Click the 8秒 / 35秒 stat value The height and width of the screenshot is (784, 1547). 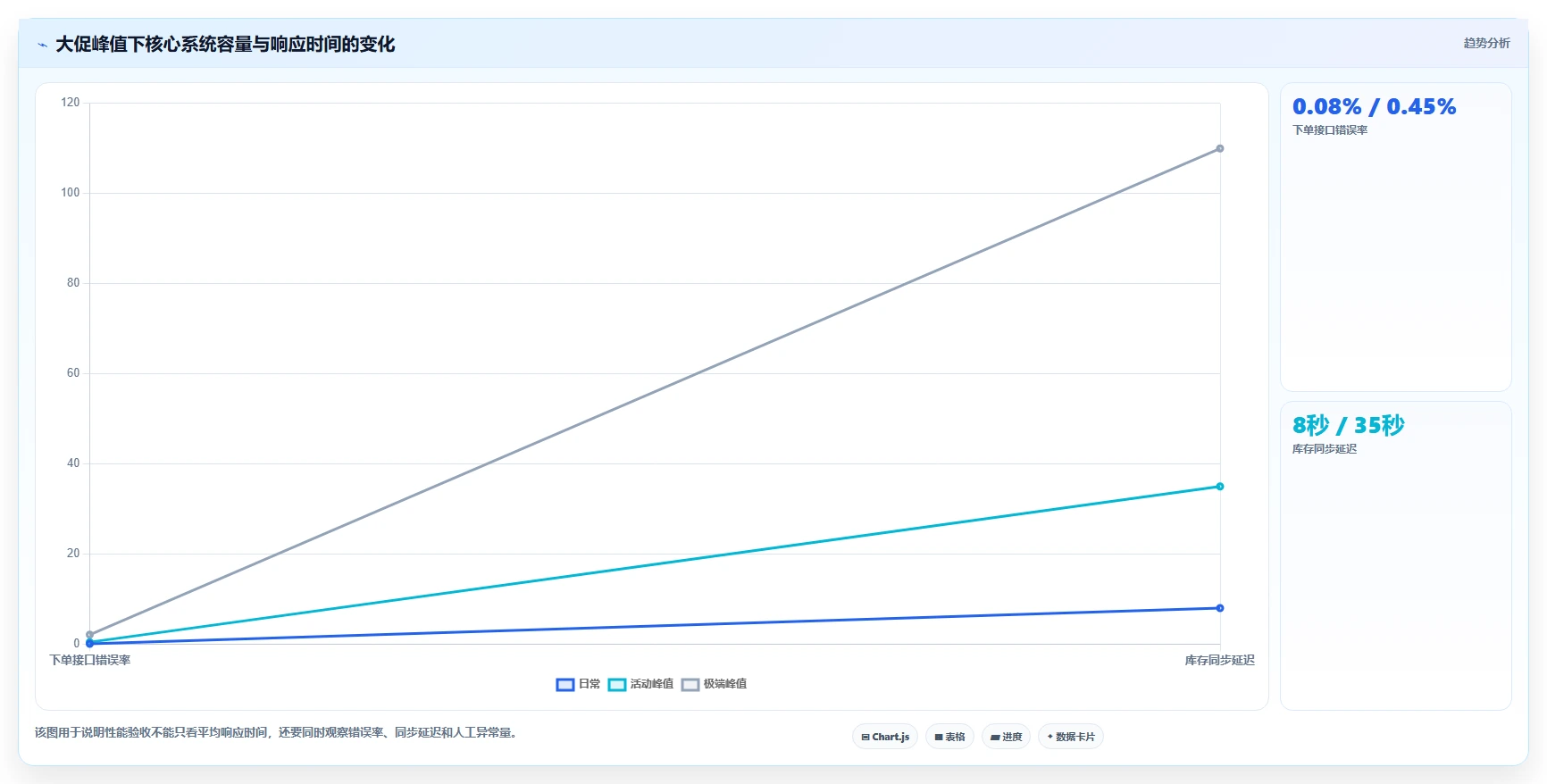point(1348,425)
